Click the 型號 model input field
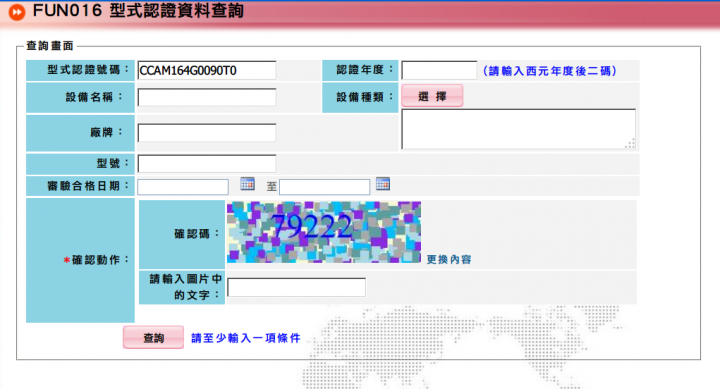720x389 pixels. (x=207, y=163)
